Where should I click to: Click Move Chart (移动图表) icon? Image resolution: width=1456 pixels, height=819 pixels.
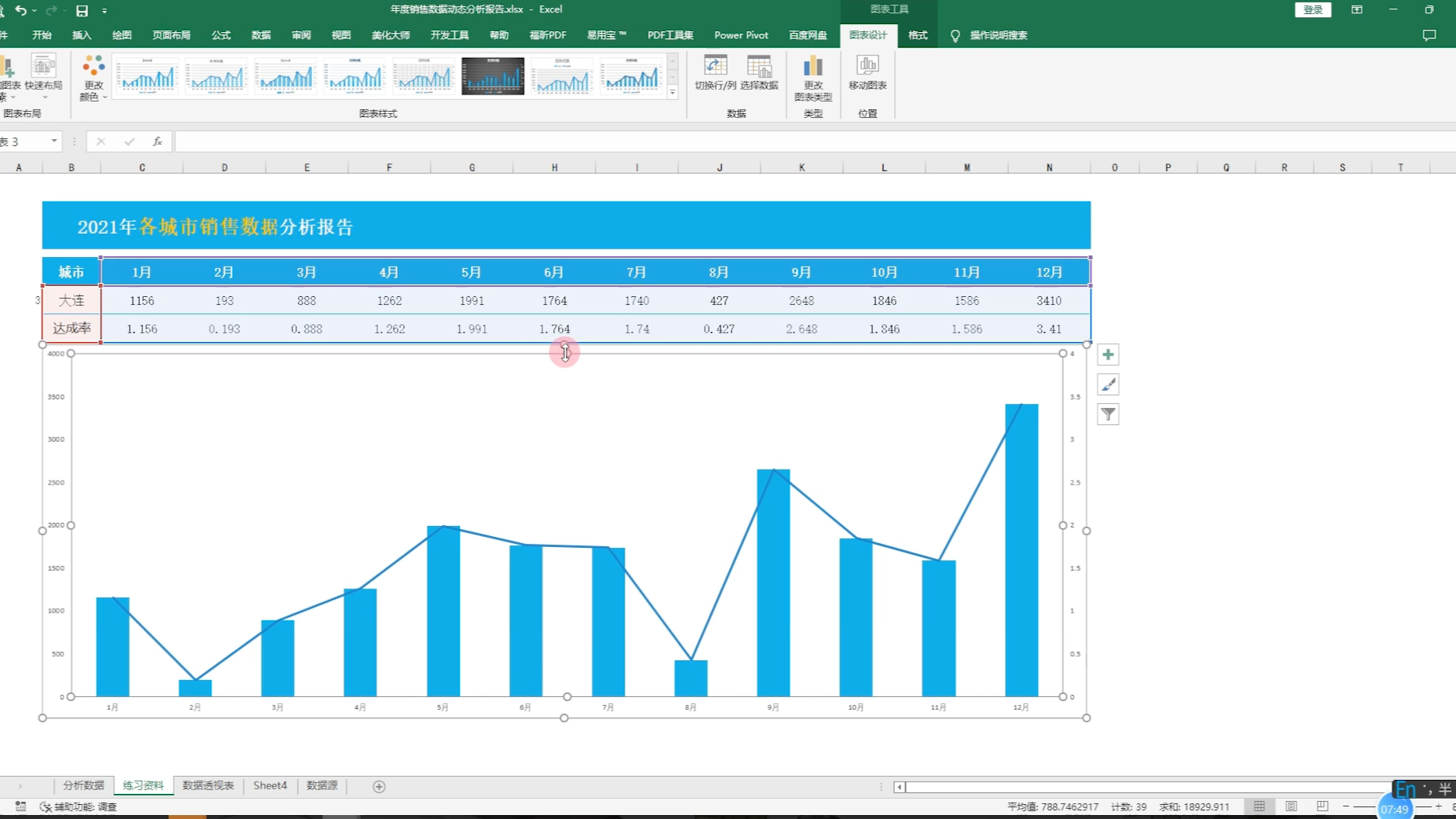[868, 73]
